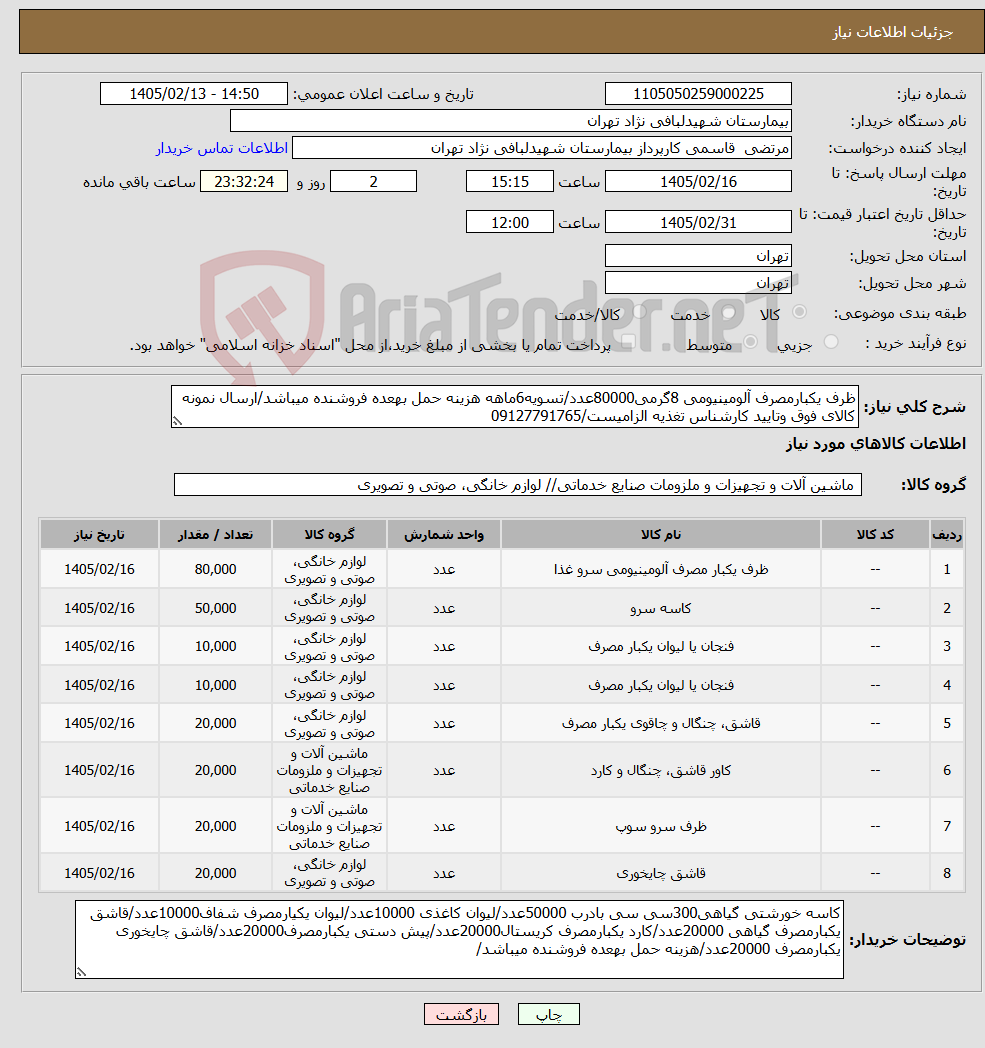Click the general need description text area

(x=515, y=406)
